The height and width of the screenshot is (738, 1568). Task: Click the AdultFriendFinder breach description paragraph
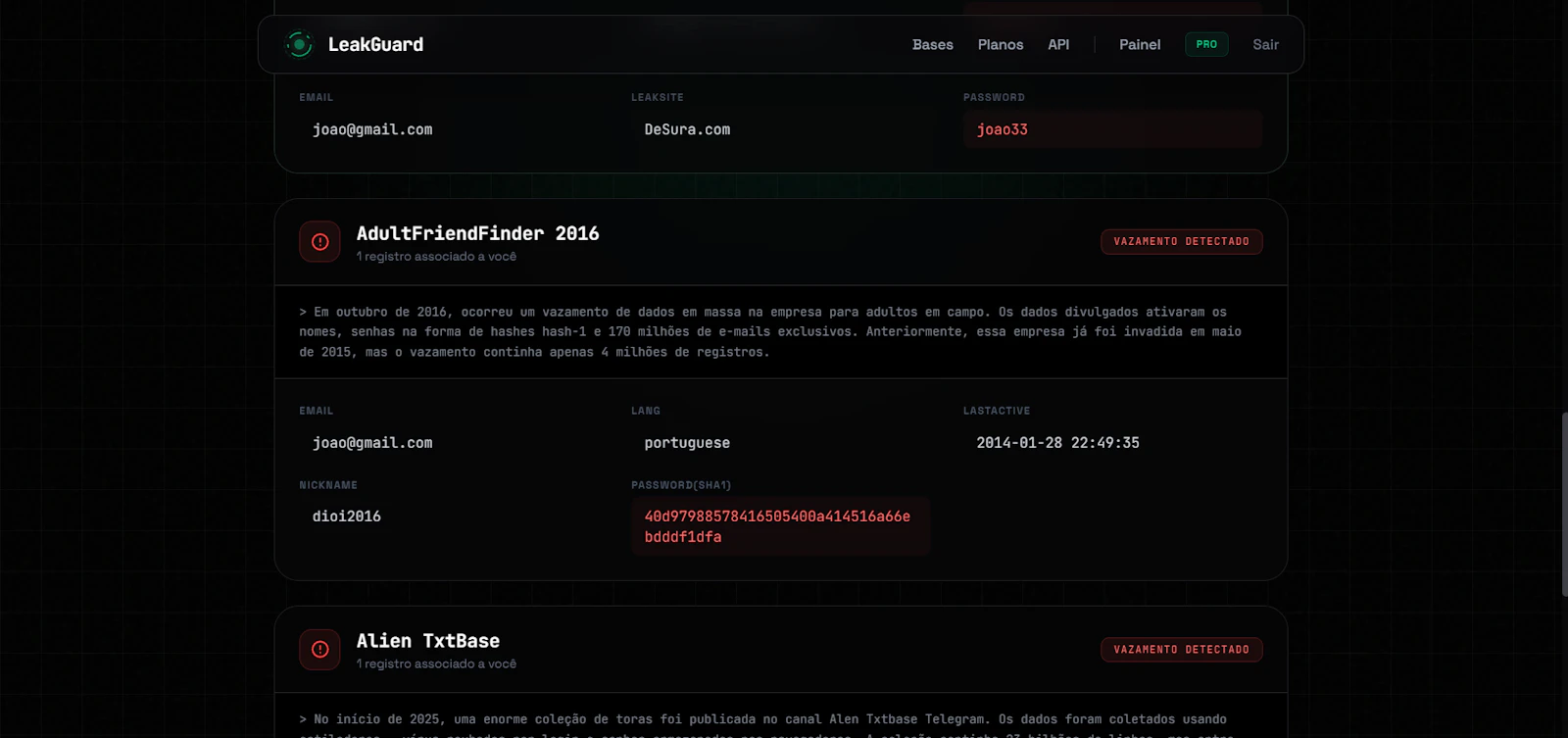pyautogui.click(x=770, y=331)
